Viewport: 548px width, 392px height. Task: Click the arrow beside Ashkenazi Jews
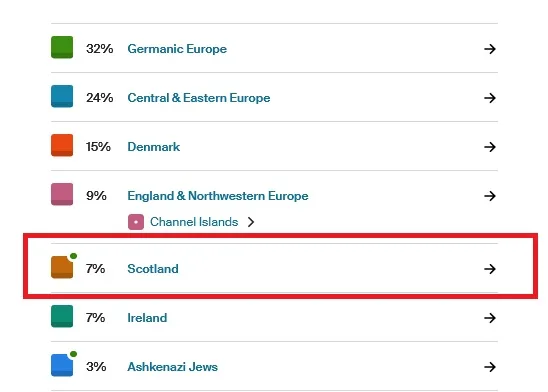click(x=490, y=367)
